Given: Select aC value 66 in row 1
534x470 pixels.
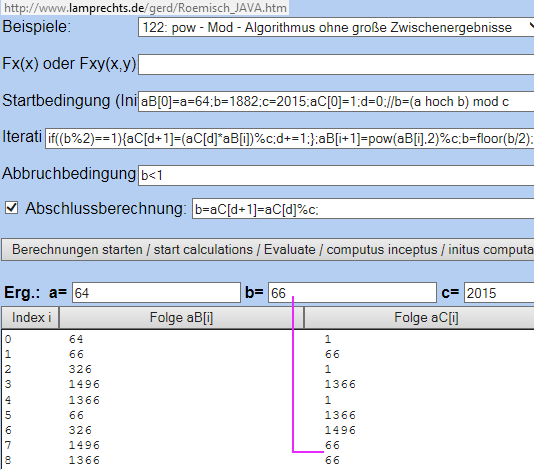Looking at the screenshot, I should point(332,354).
